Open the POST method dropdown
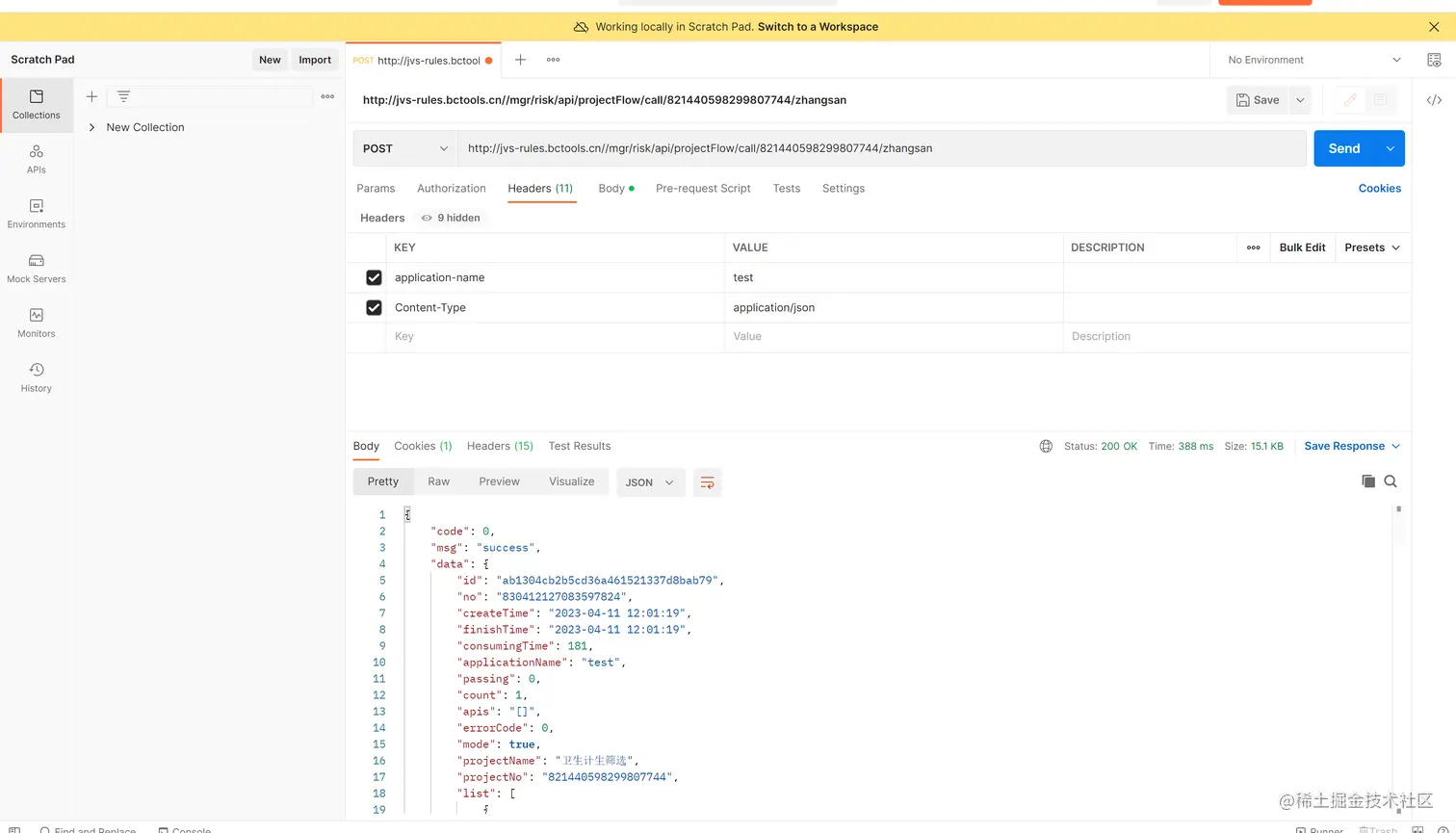Viewport: 1456px width, 833px height. tap(405, 148)
